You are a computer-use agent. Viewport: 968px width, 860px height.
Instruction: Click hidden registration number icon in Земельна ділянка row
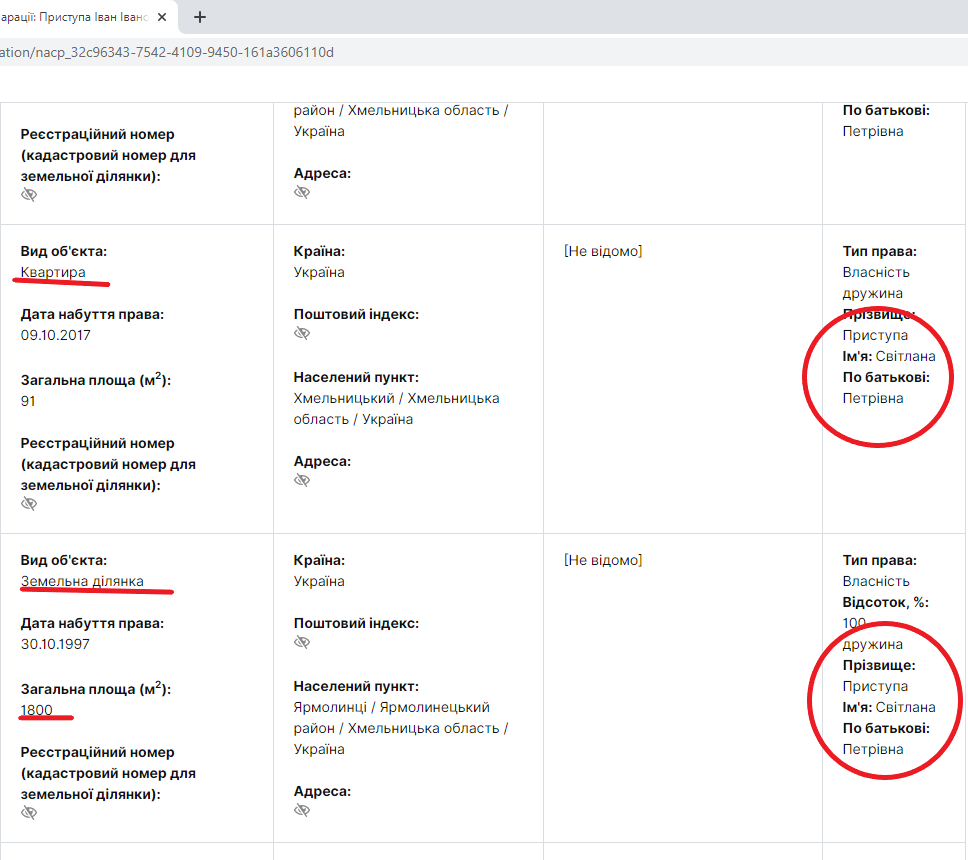click(29, 813)
